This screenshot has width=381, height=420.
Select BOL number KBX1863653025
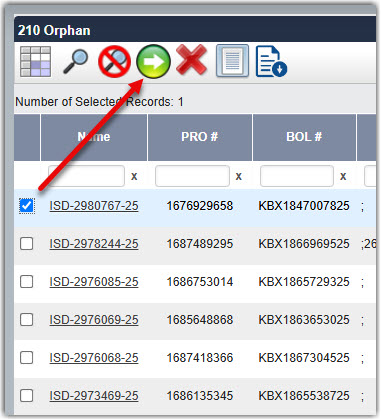click(304, 320)
